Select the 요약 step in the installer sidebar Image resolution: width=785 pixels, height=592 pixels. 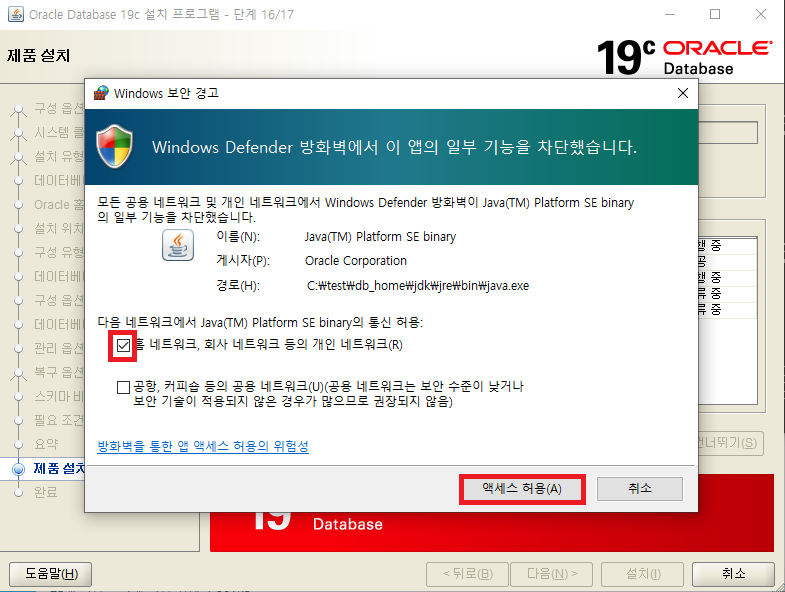click(46, 444)
